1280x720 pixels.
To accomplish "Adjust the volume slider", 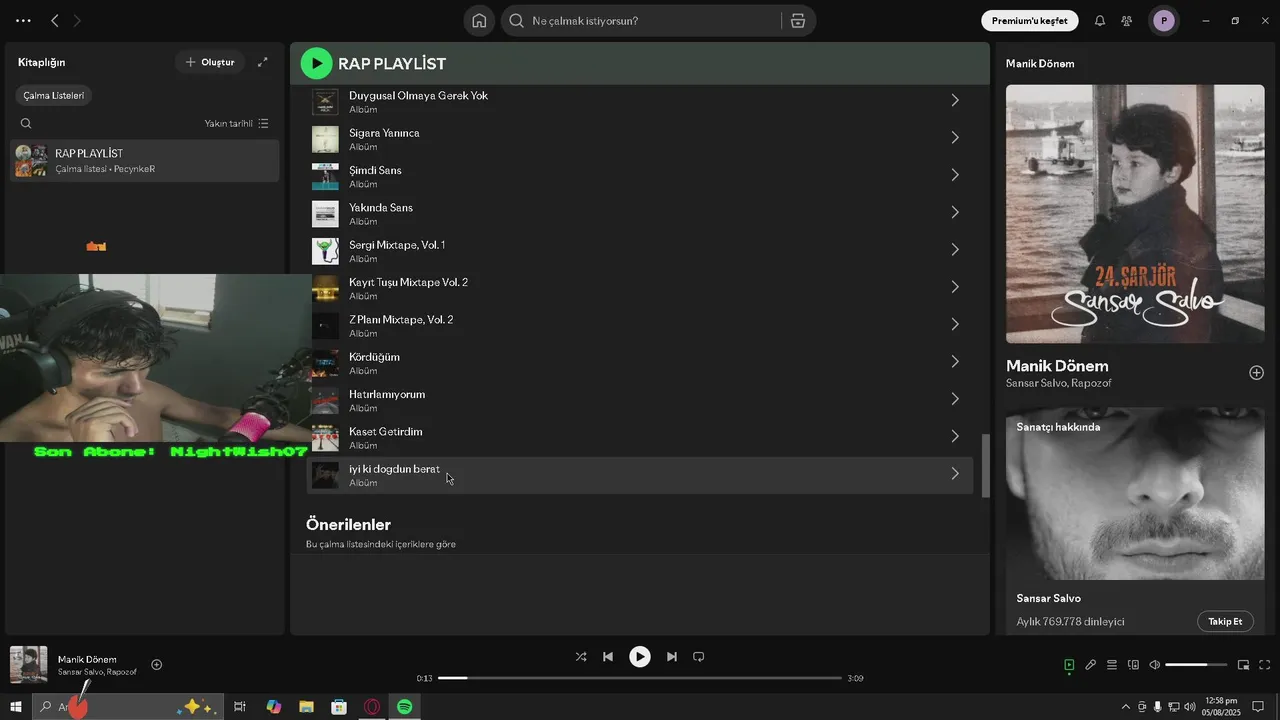I will pyautogui.click(x=1196, y=665).
